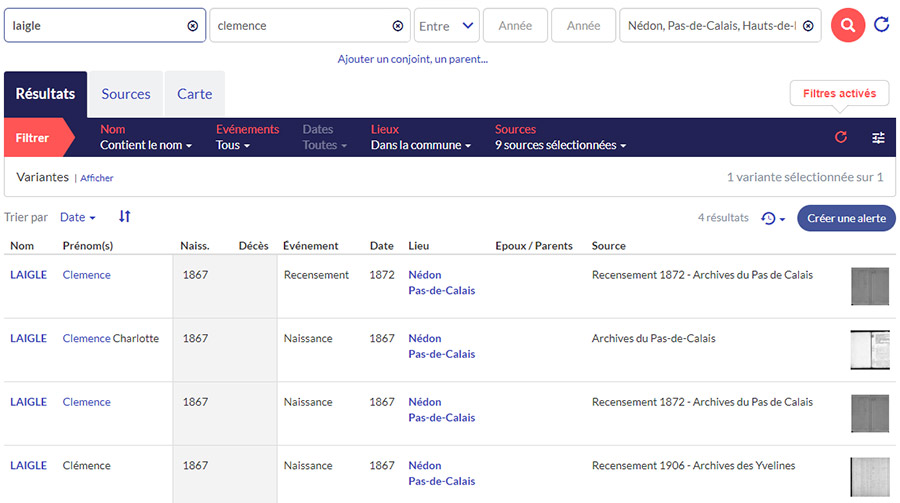The width and height of the screenshot is (900, 503).
Task: Open 'Dans la commune' place dropdown
Action: (421, 146)
